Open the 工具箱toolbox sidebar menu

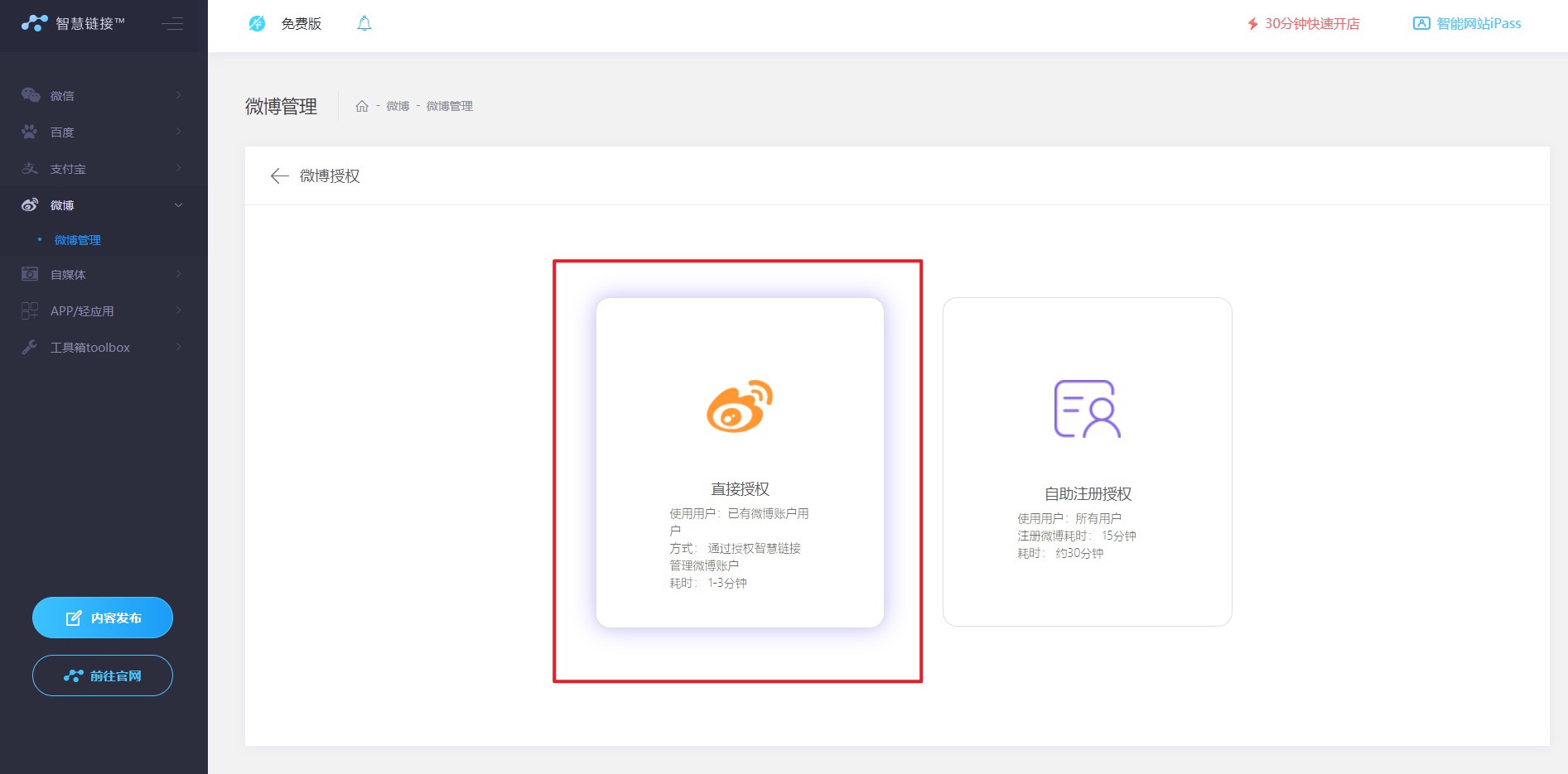pos(104,347)
